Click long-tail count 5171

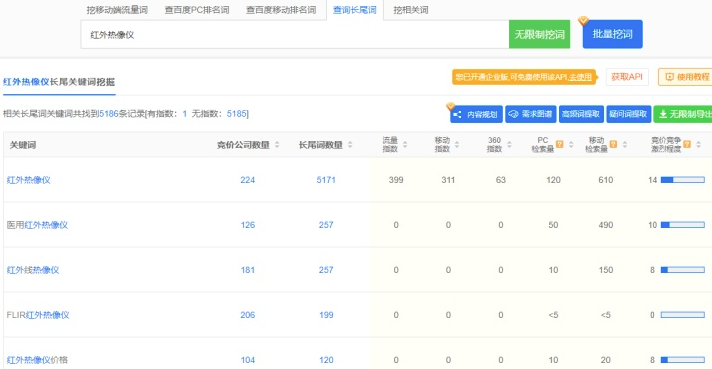tap(326, 180)
